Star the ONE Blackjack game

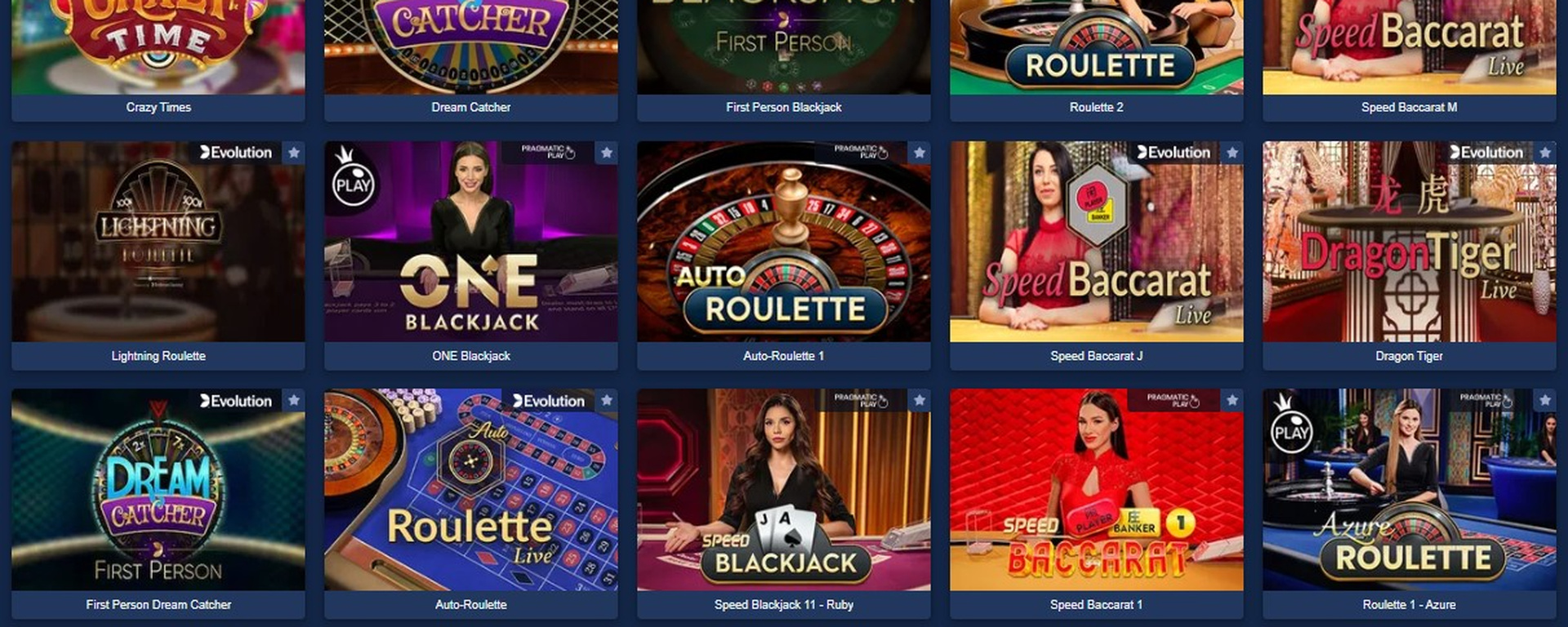607,153
